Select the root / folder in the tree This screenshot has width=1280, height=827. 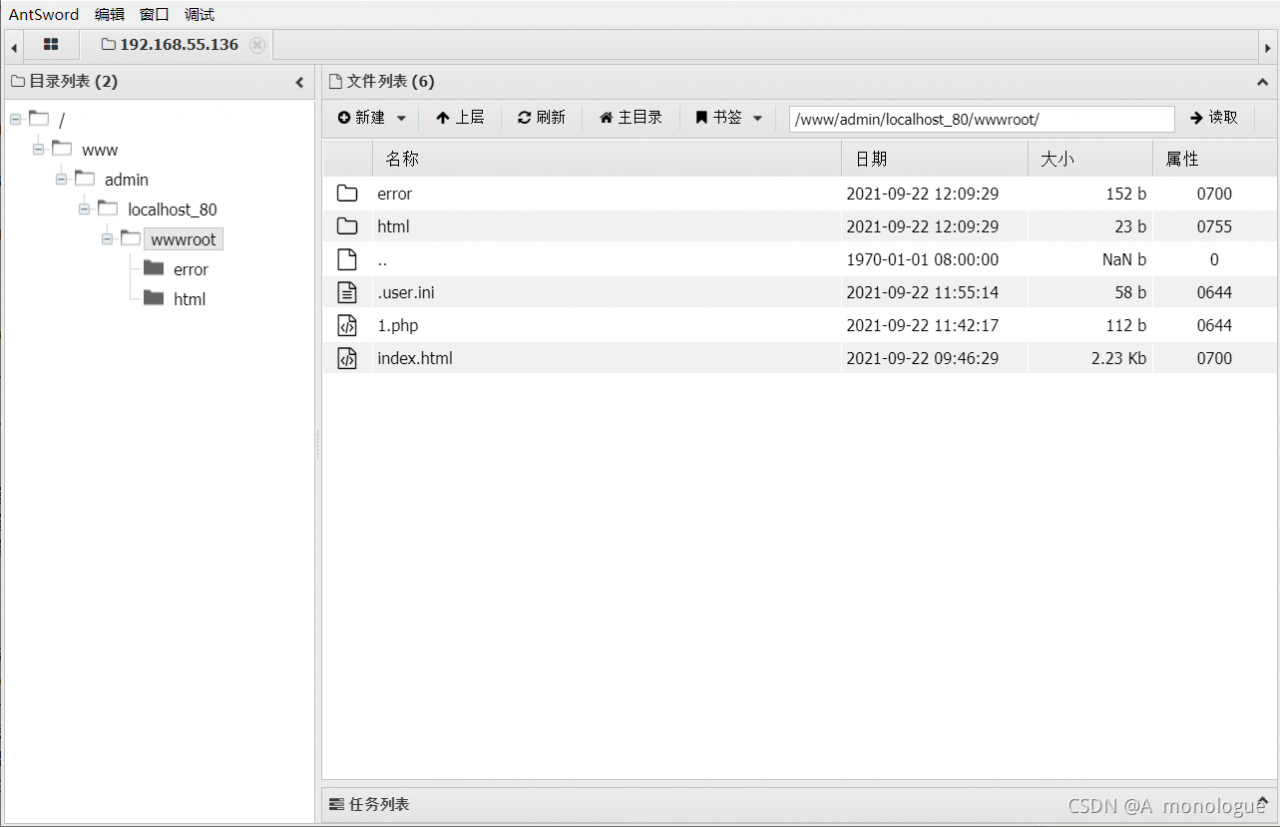point(62,120)
